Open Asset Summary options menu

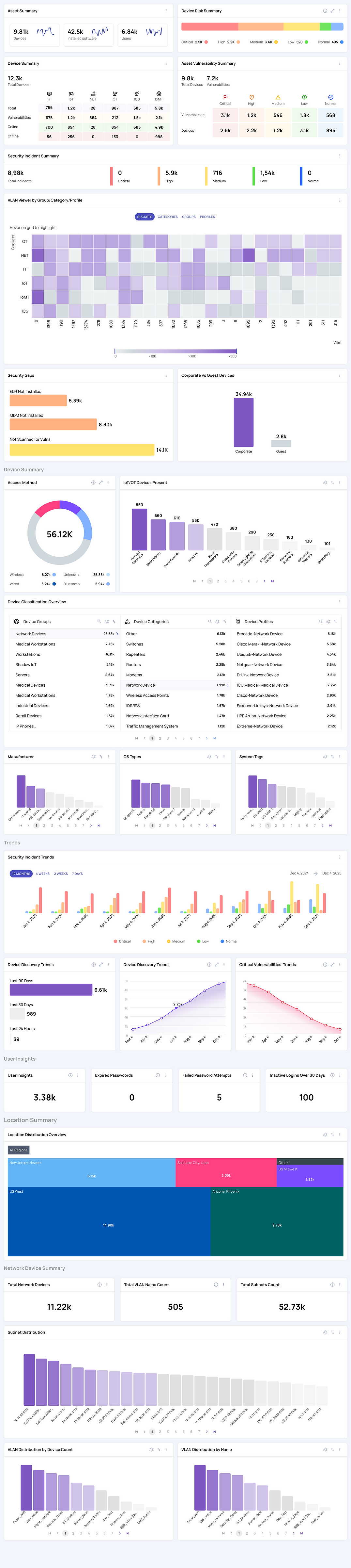166,11
